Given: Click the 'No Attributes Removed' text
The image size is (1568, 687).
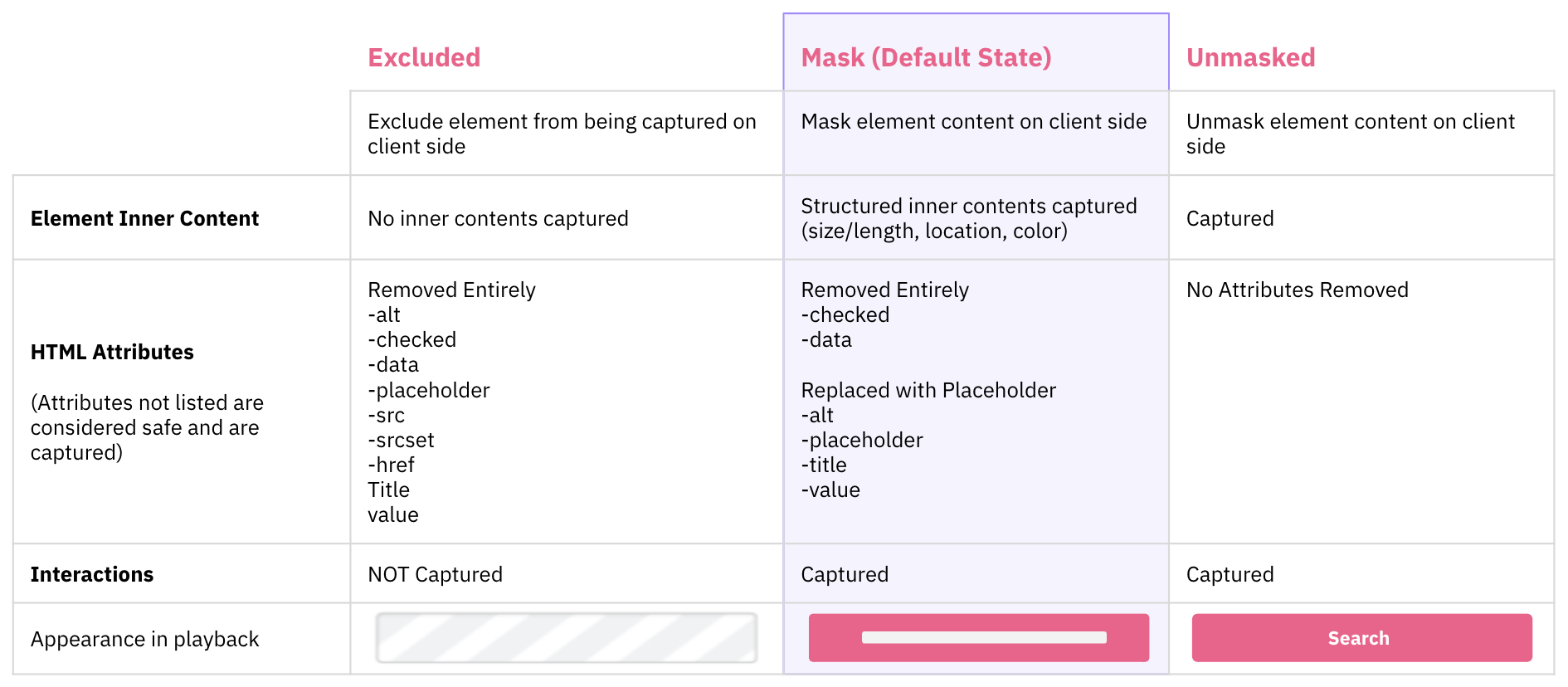Looking at the screenshot, I should tap(1297, 290).
